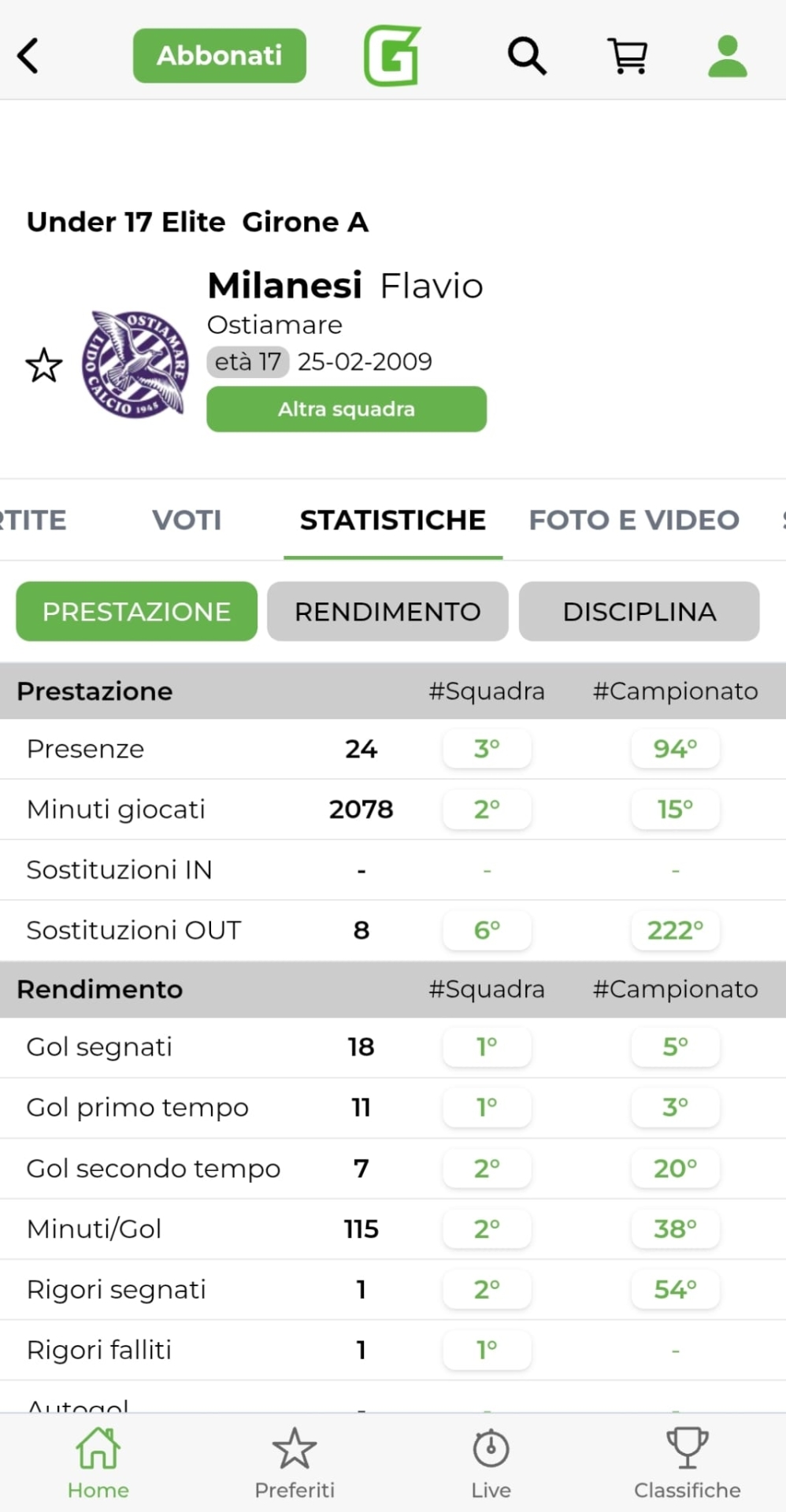Select the PRESTAZIONE filter
Viewport: 786px width, 1512px height.
pos(136,611)
